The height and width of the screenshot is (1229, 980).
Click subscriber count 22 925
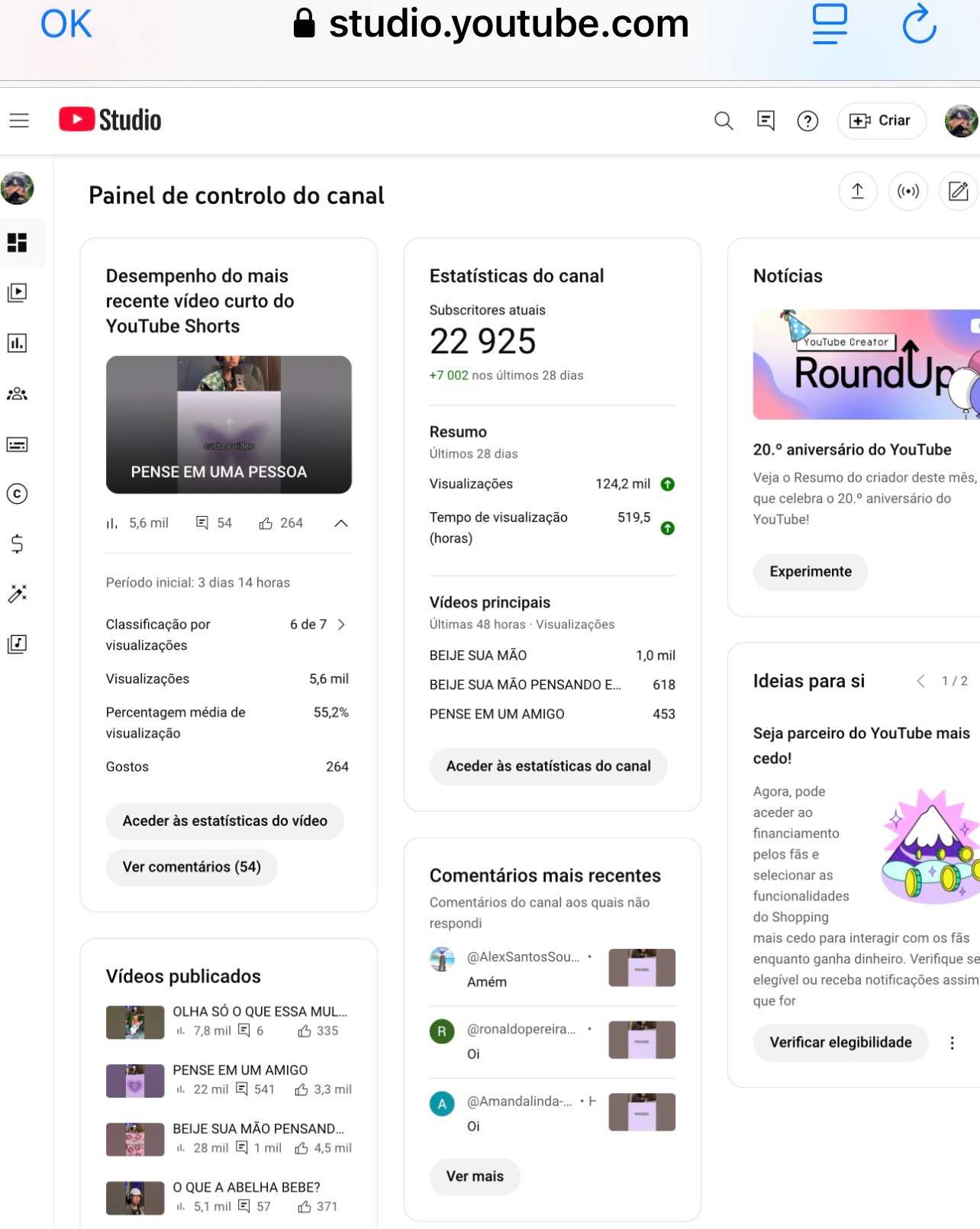pyautogui.click(x=483, y=341)
